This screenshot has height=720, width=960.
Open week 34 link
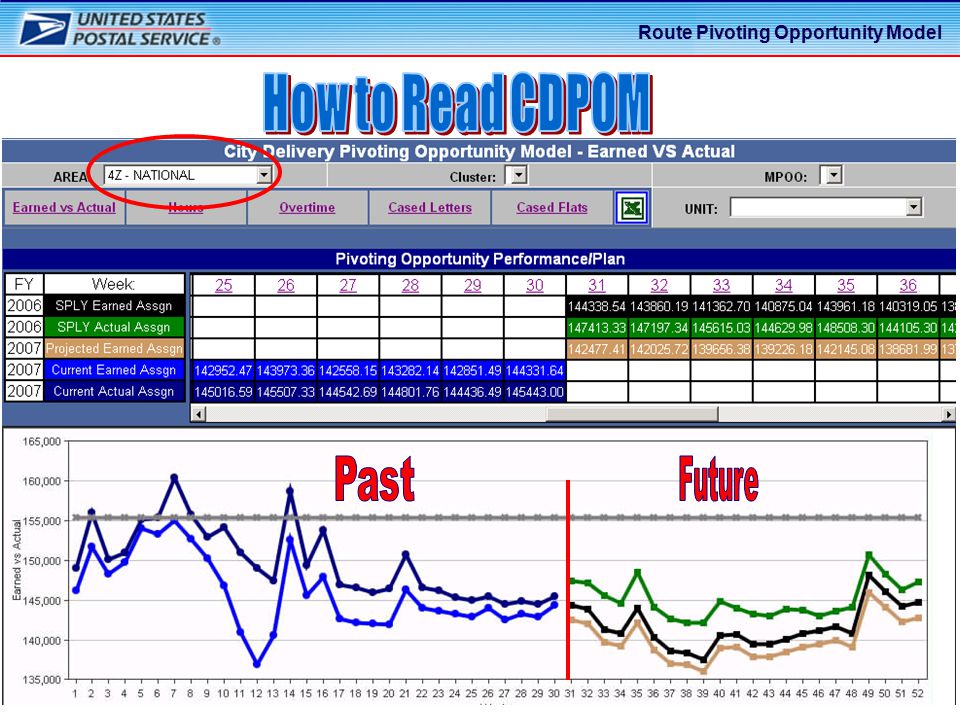[784, 285]
